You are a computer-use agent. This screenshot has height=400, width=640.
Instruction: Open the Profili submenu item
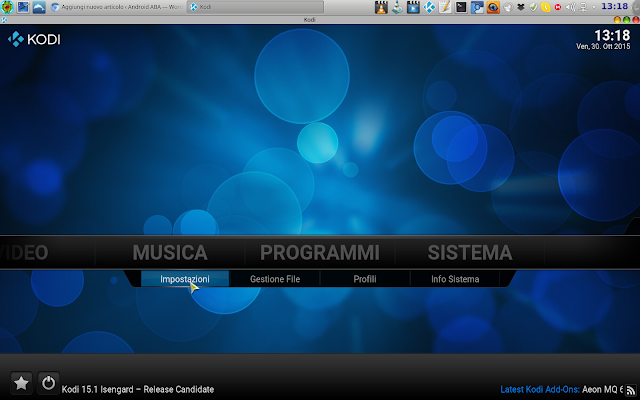[x=365, y=279]
